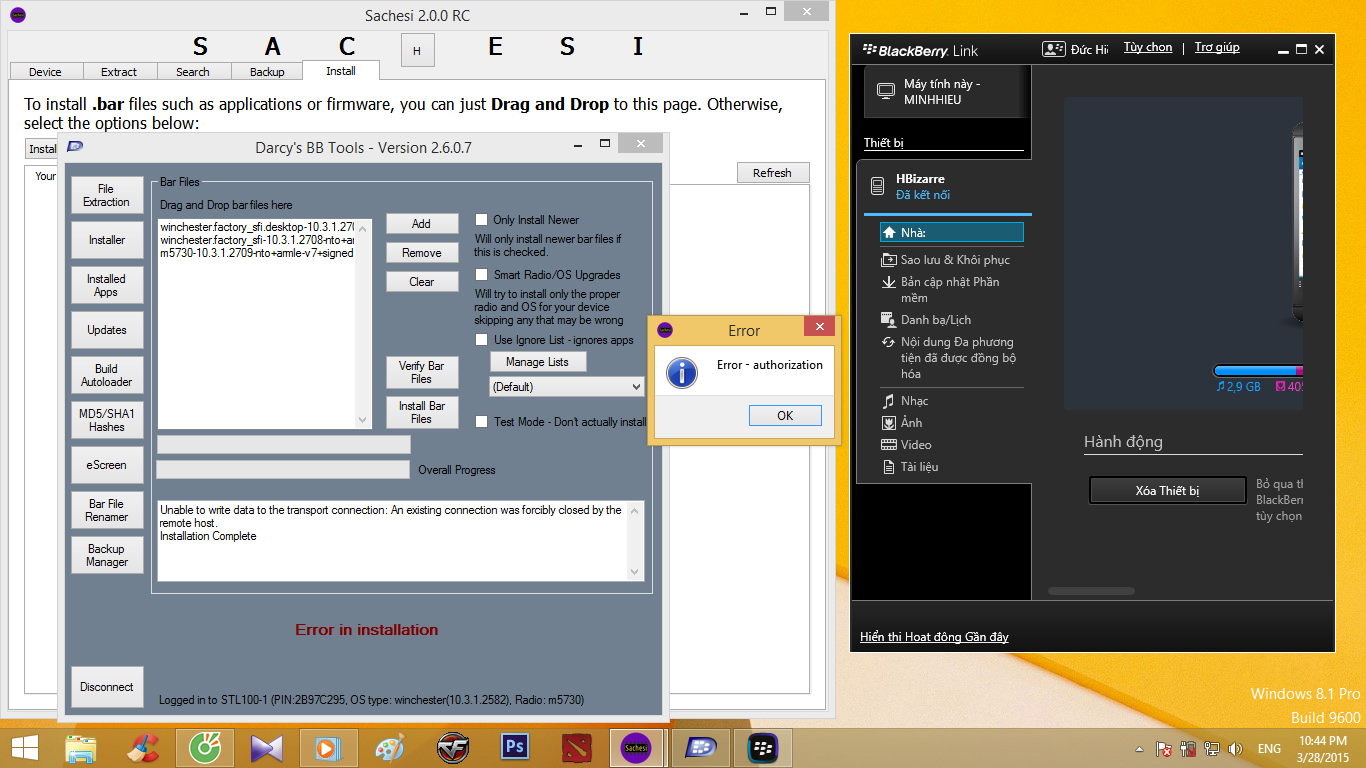Screen dimensions: 1366x768
Task: Open the network tray icon
Action: pos(1212,748)
